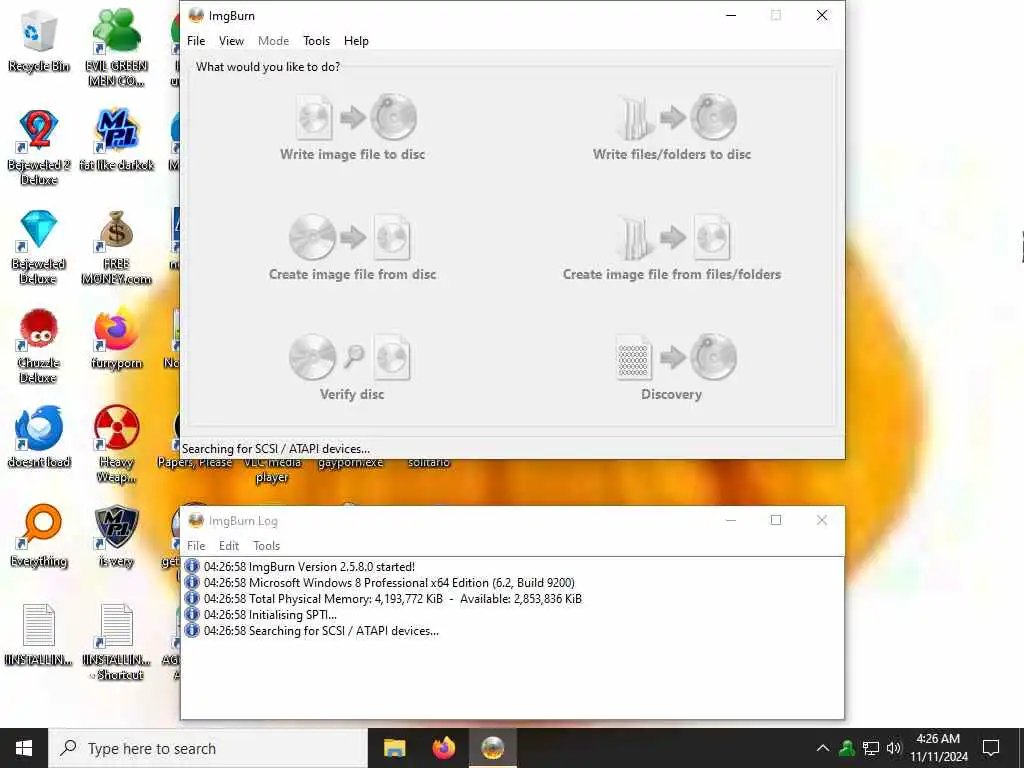
Task: Open the ImgBurn View menu
Action: 231,40
